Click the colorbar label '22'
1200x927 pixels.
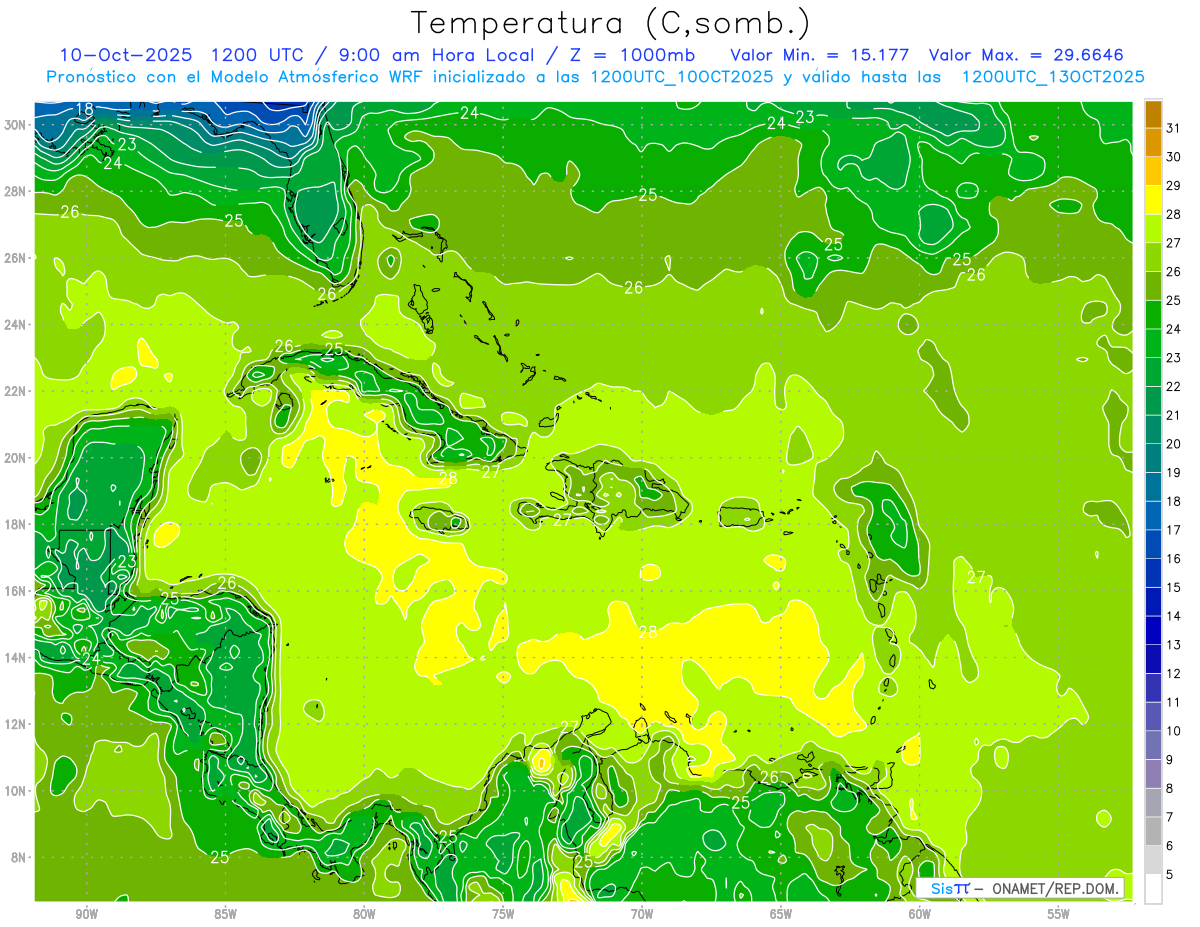tap(1173, 386)
